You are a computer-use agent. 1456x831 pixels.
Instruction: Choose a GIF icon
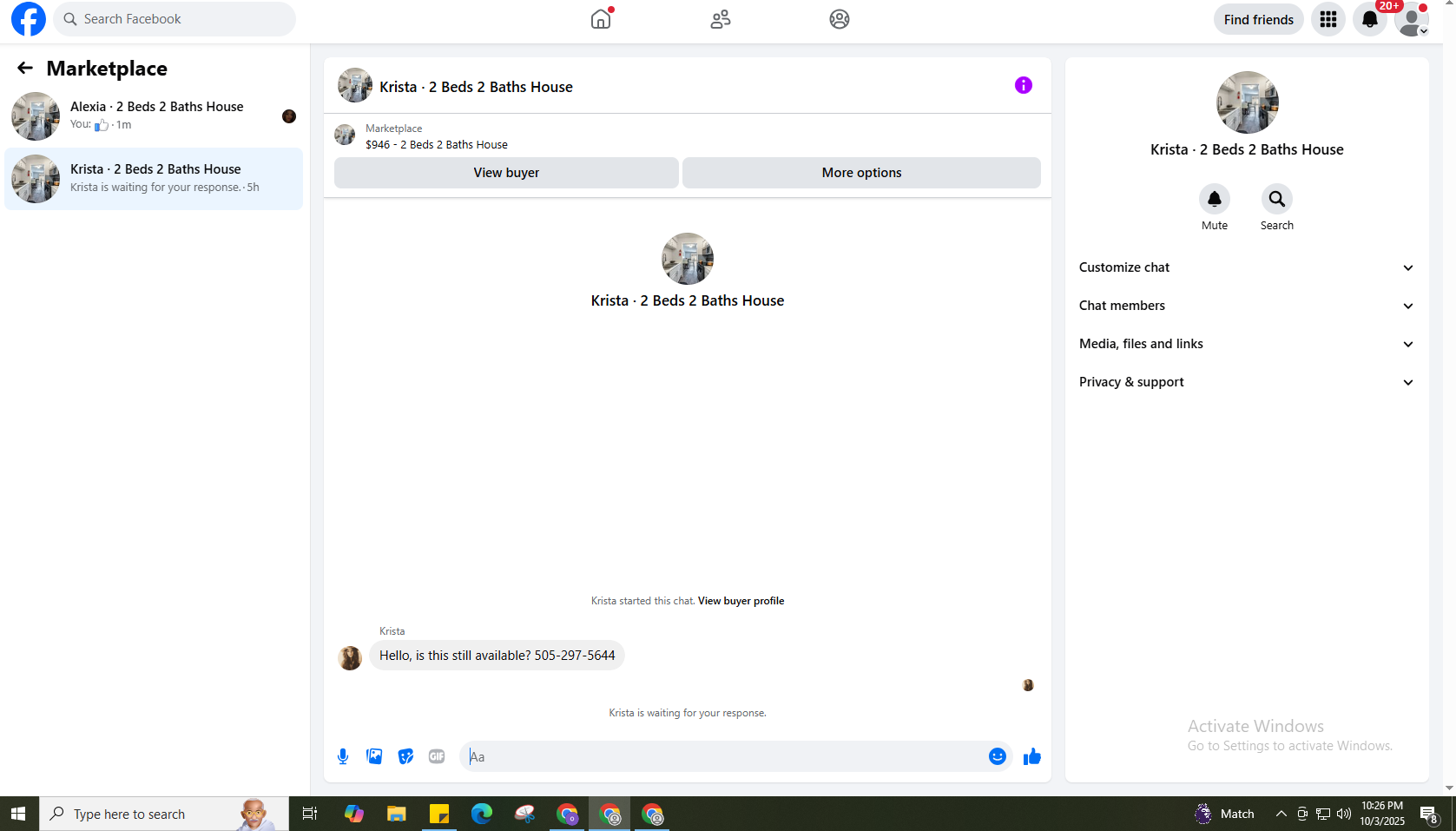pos(437,756)
